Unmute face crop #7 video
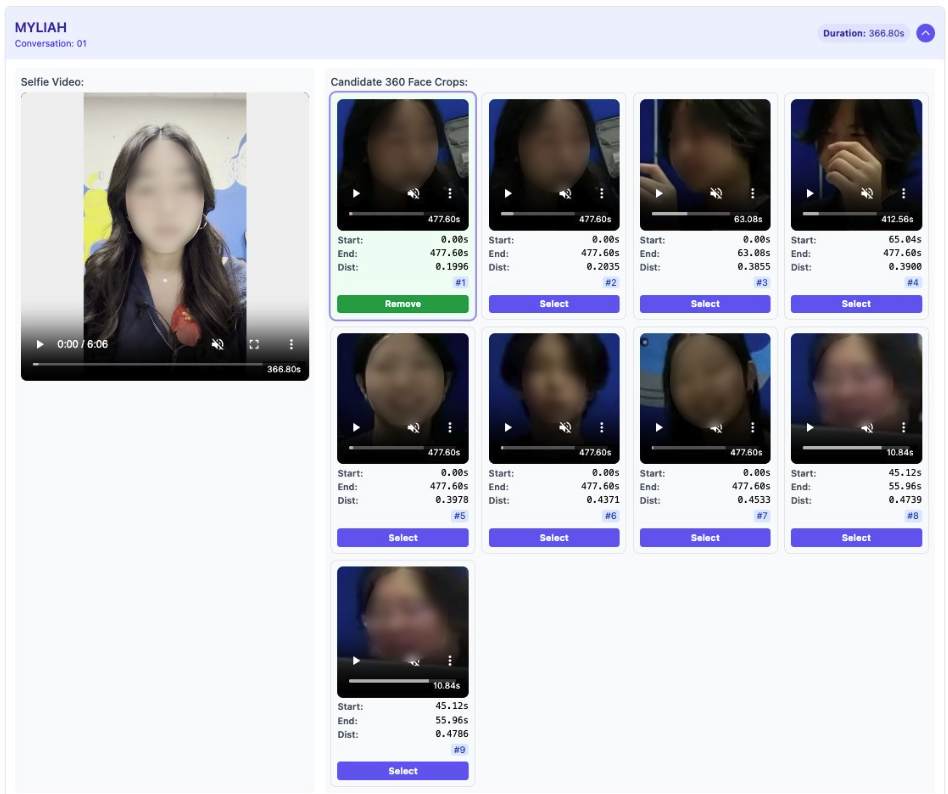The height and width of the screenshot is (794, 948). point(716,428)
